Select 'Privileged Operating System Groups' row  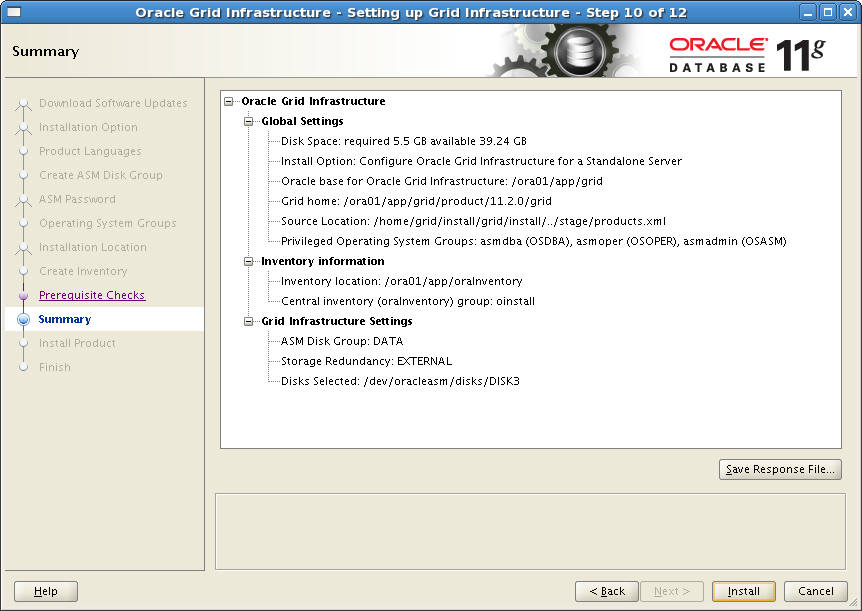click(x=533, y=241)
